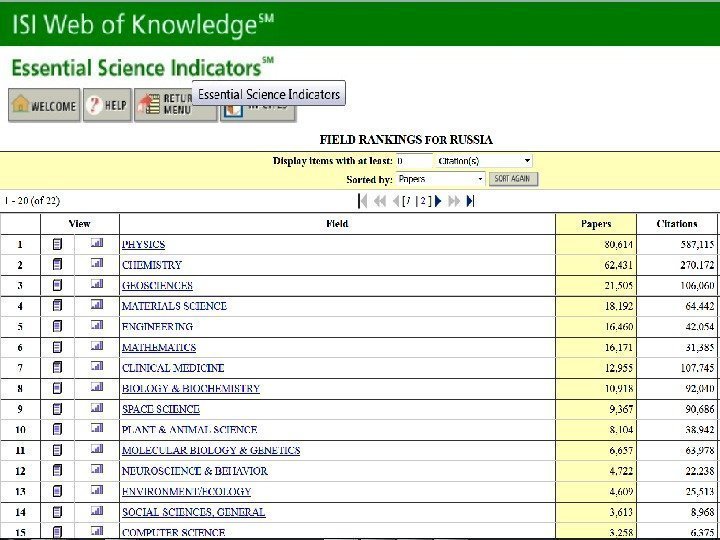The image size is (720, 540).
Task: Show graph icon for Clinical Medicine row
Action: [97, 366]
